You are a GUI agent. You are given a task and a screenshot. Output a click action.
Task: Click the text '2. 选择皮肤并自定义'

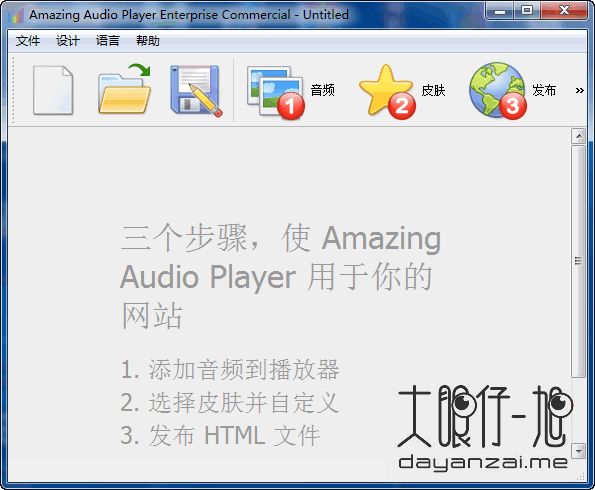[230, 402]
